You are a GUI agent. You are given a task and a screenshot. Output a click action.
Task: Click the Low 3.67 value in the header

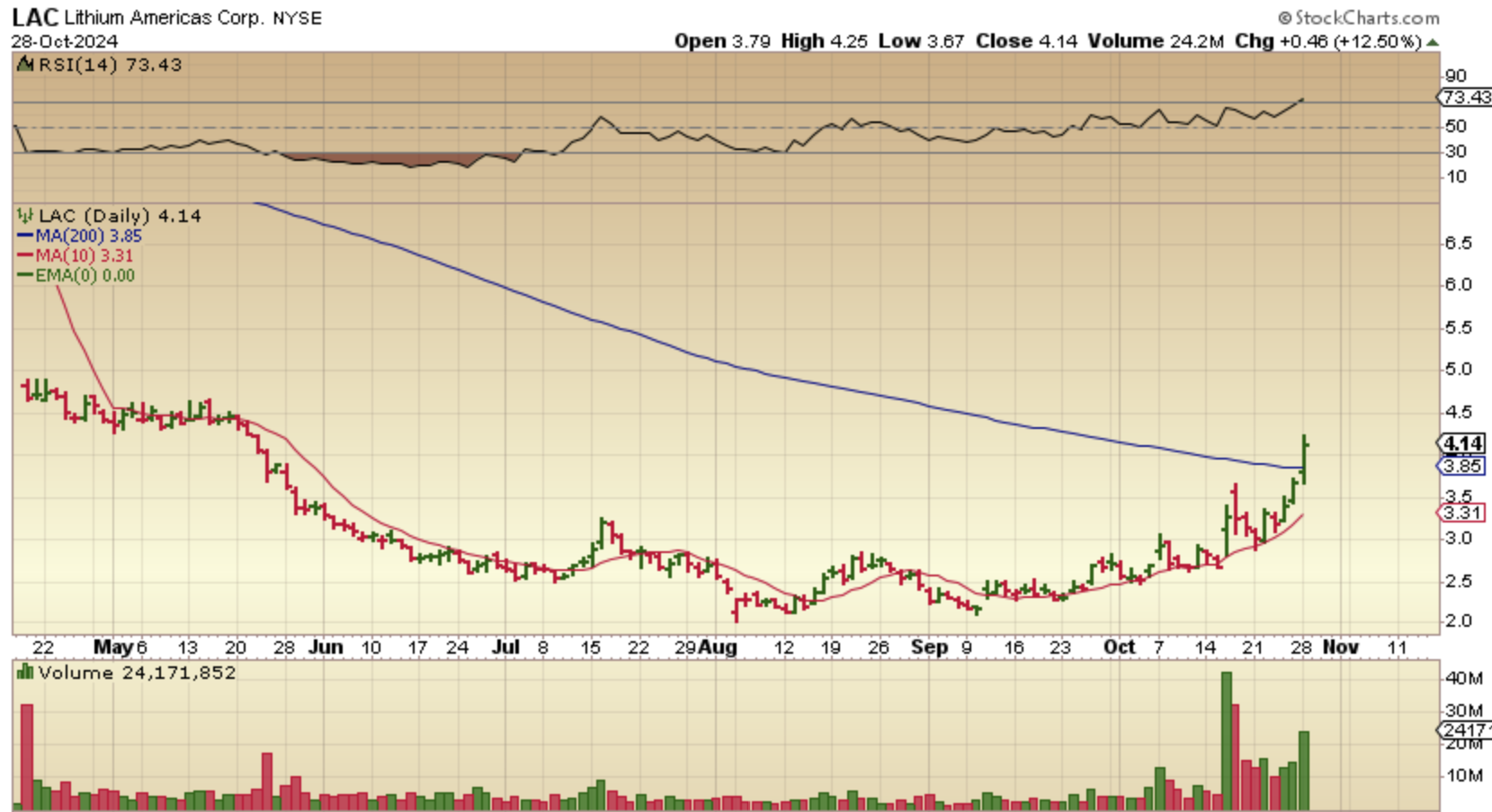pos(921,41)
